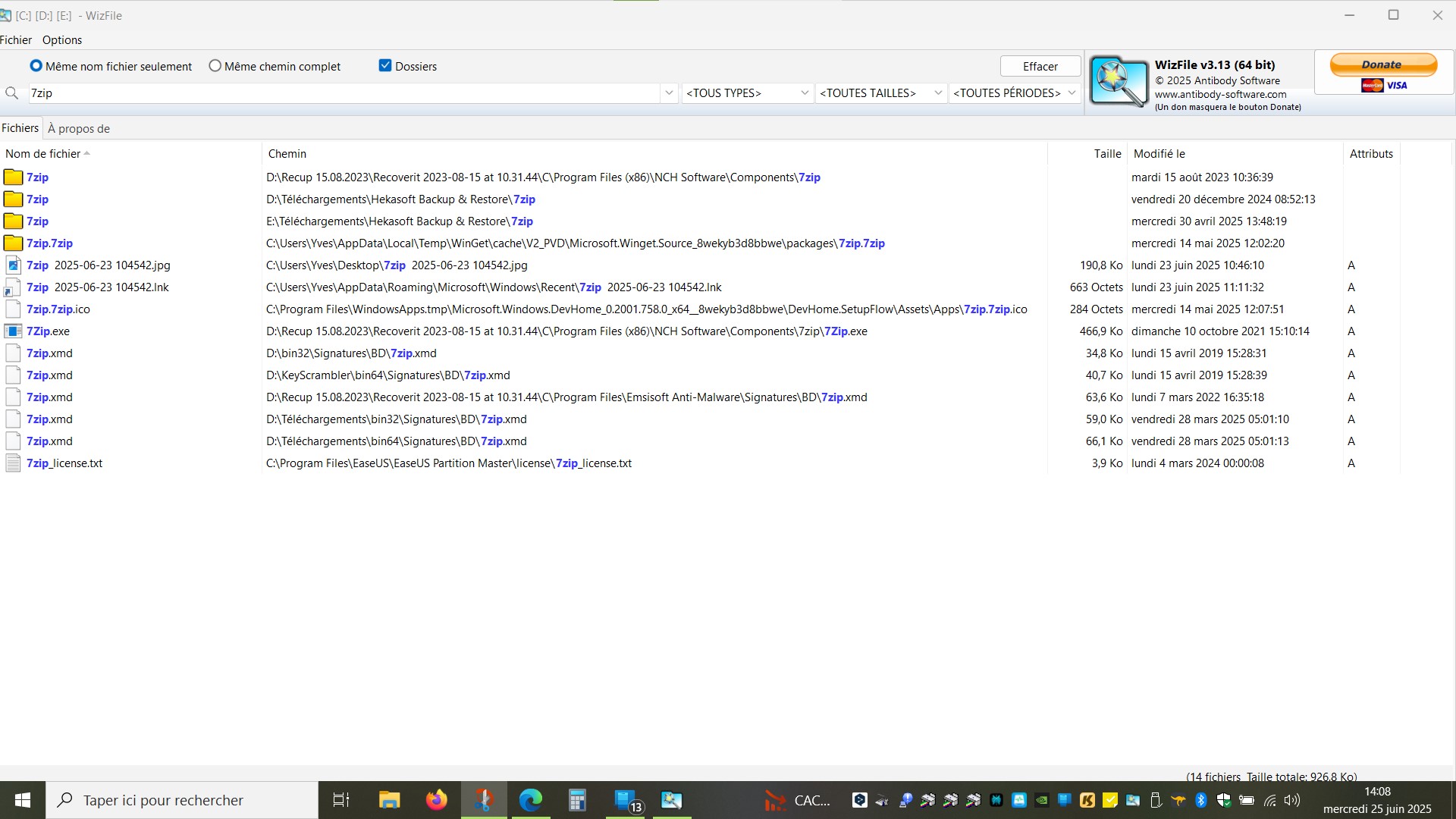Open Calculator from taskbar
The width and height of the screenshot is (1456, 819).
pyautogui.click(x=578, y=800)
